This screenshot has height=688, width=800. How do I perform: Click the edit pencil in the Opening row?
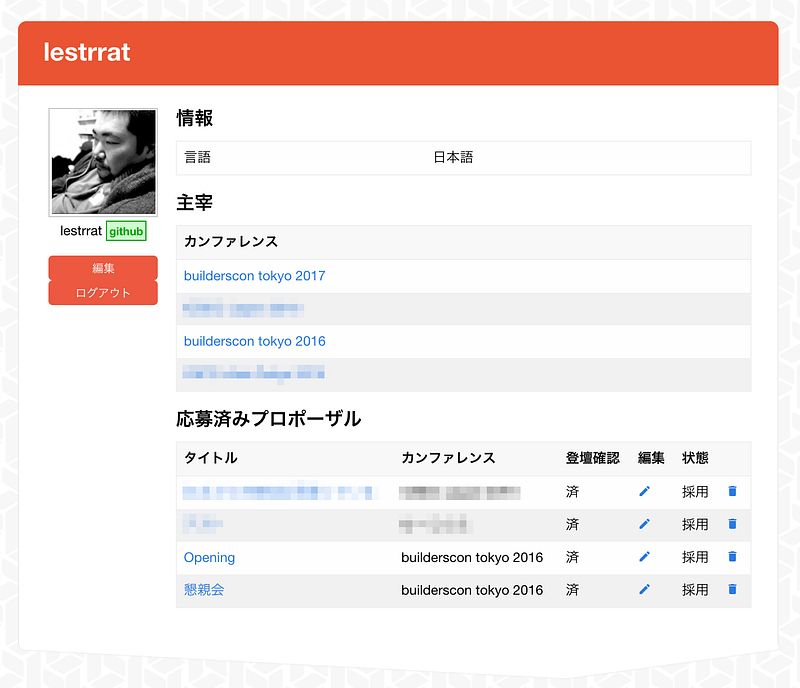pos(644,557)
